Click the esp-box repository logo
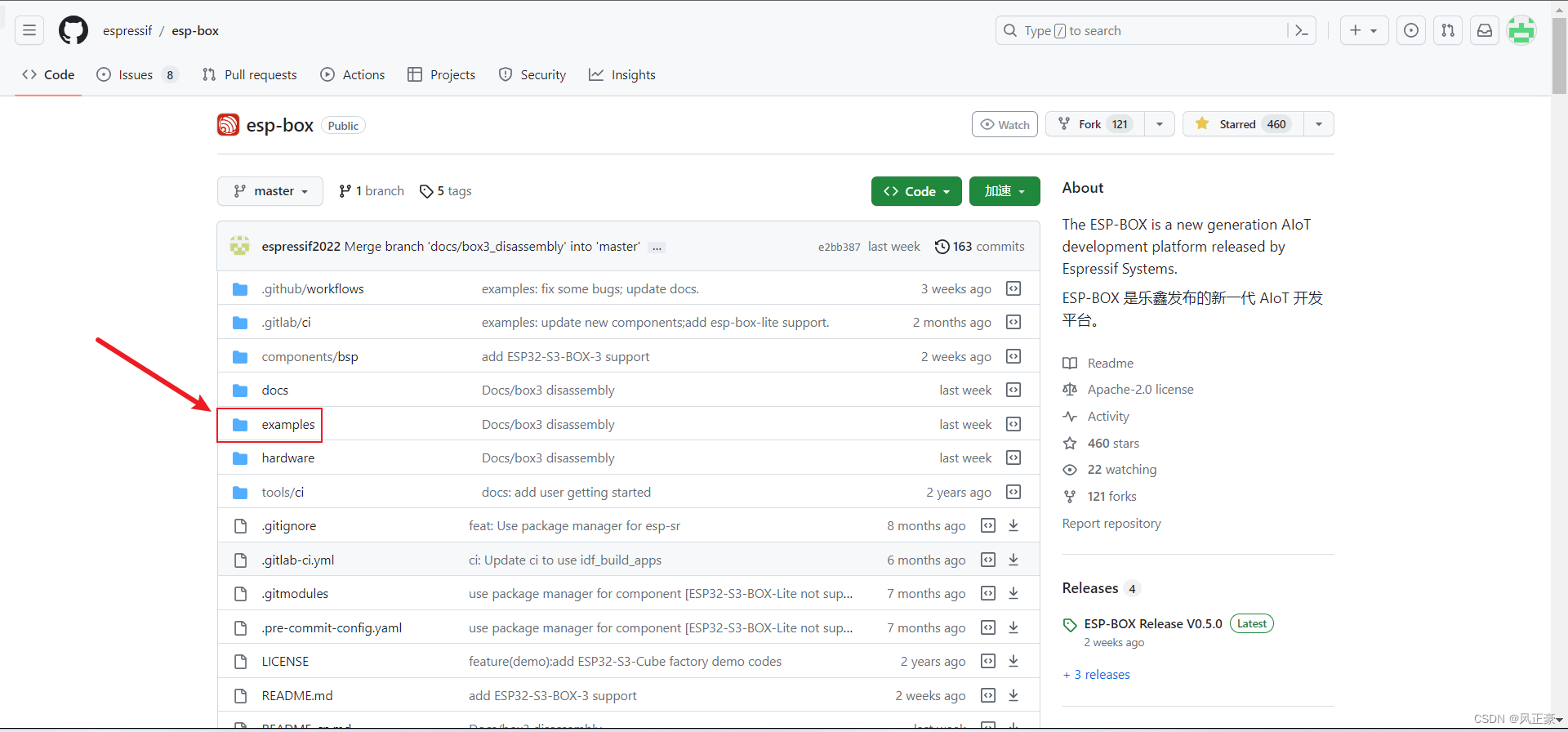Image resolution: width=1568 pixels, height=732 pixels. click(x=228, y=125)
